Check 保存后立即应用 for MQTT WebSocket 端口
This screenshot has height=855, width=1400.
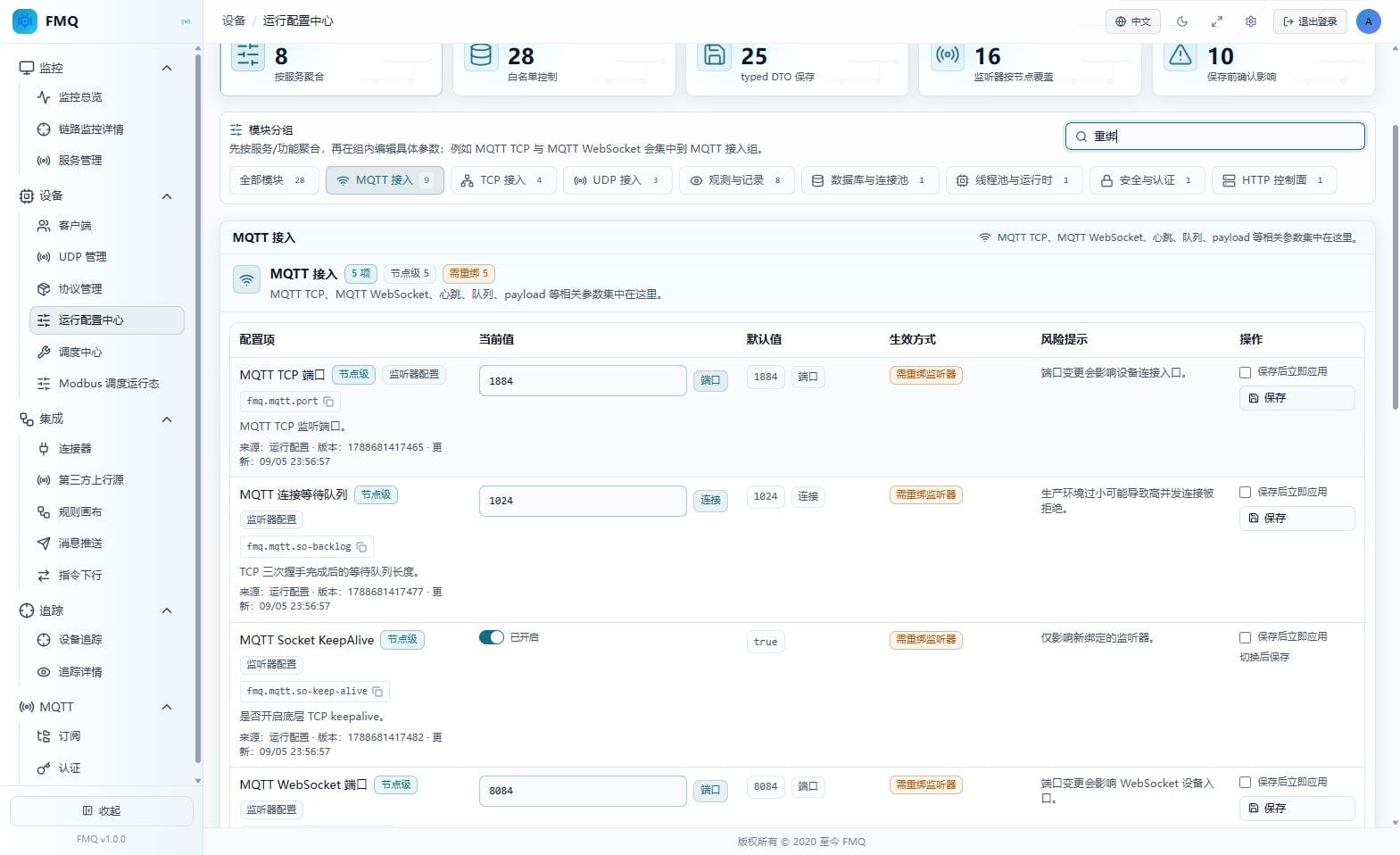(x=1245, y=783)
